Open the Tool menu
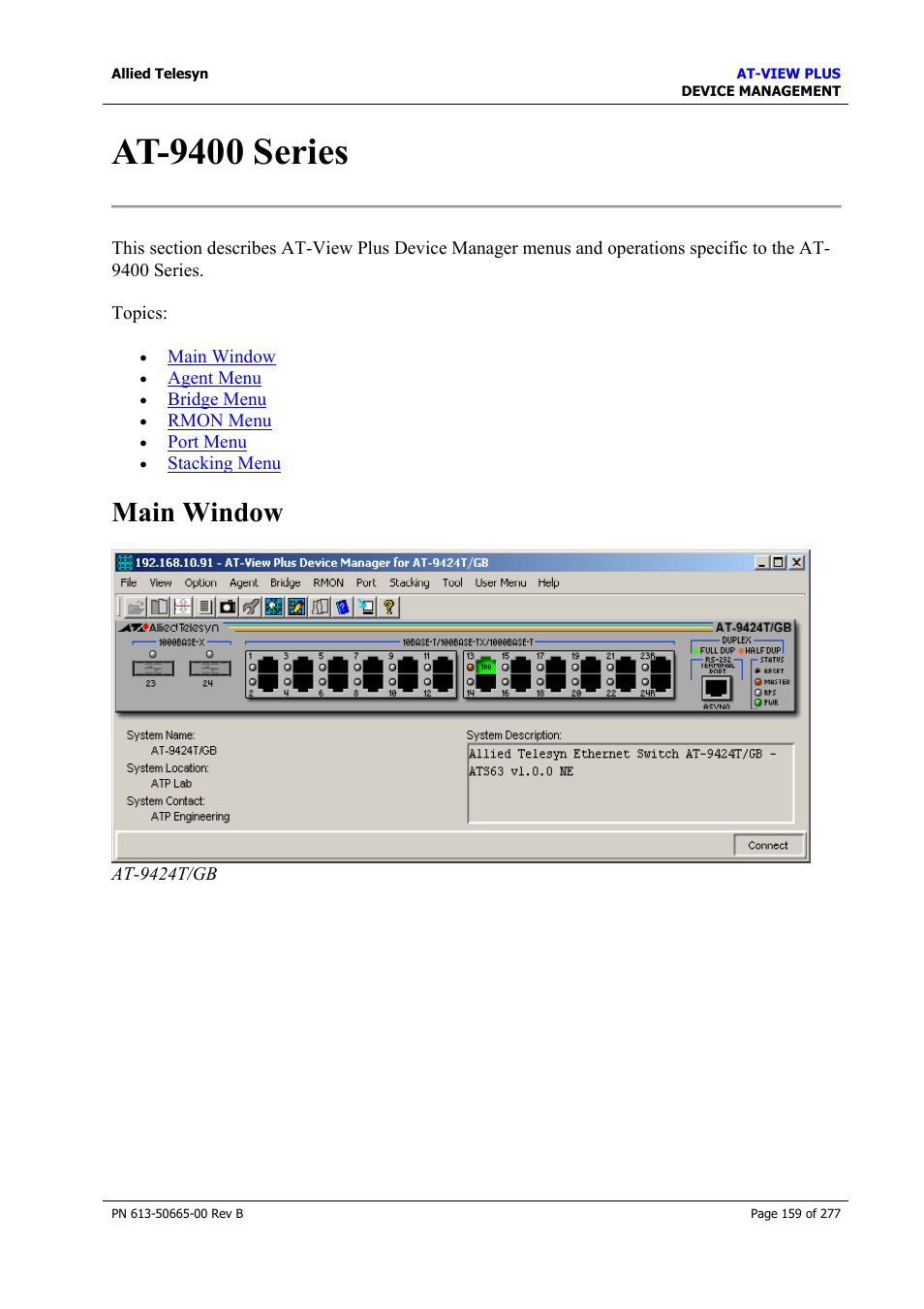 point(452,582)
